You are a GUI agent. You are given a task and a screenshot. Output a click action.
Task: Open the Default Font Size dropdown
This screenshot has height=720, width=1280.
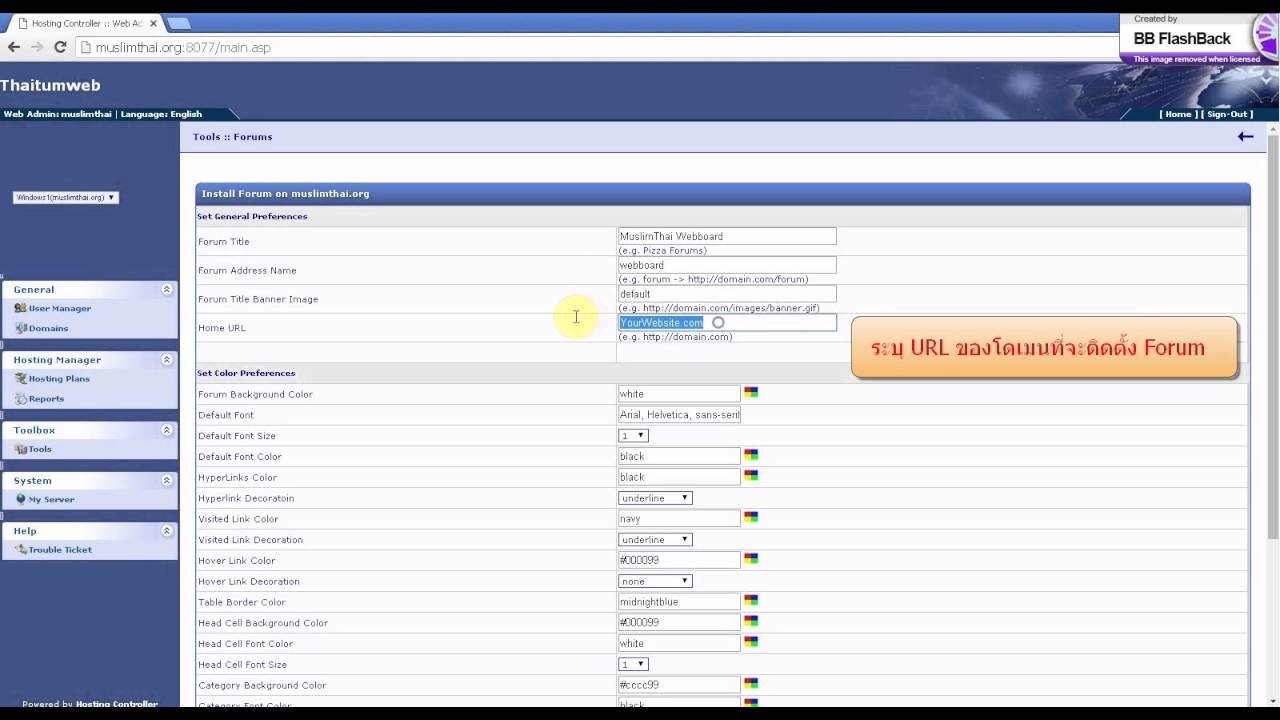(x=634, y=436)
